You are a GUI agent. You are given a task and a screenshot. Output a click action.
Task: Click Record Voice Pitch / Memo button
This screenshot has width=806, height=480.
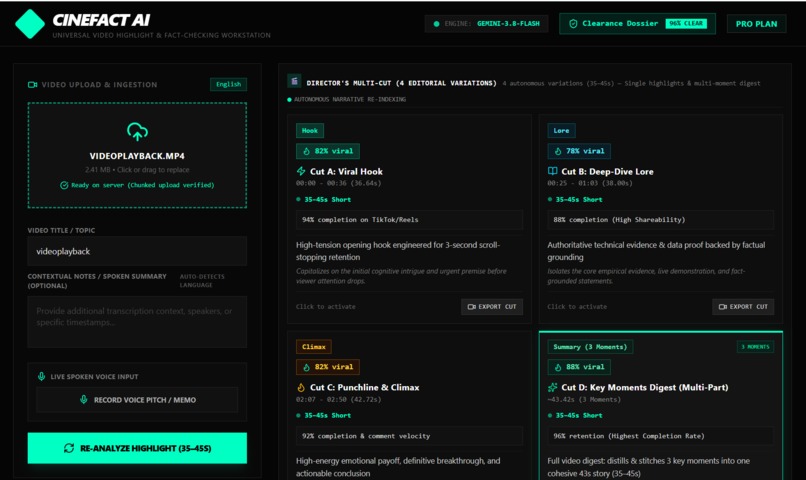[x=137, y=400]
